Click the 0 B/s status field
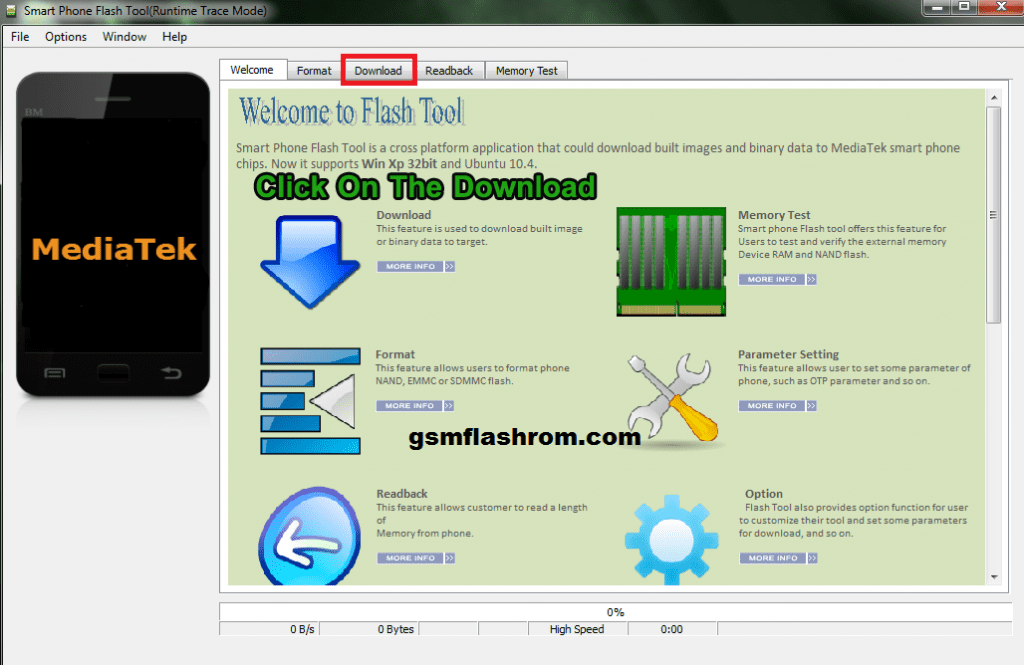This screenshot has width=1024, height=665. tap(269, 629)
